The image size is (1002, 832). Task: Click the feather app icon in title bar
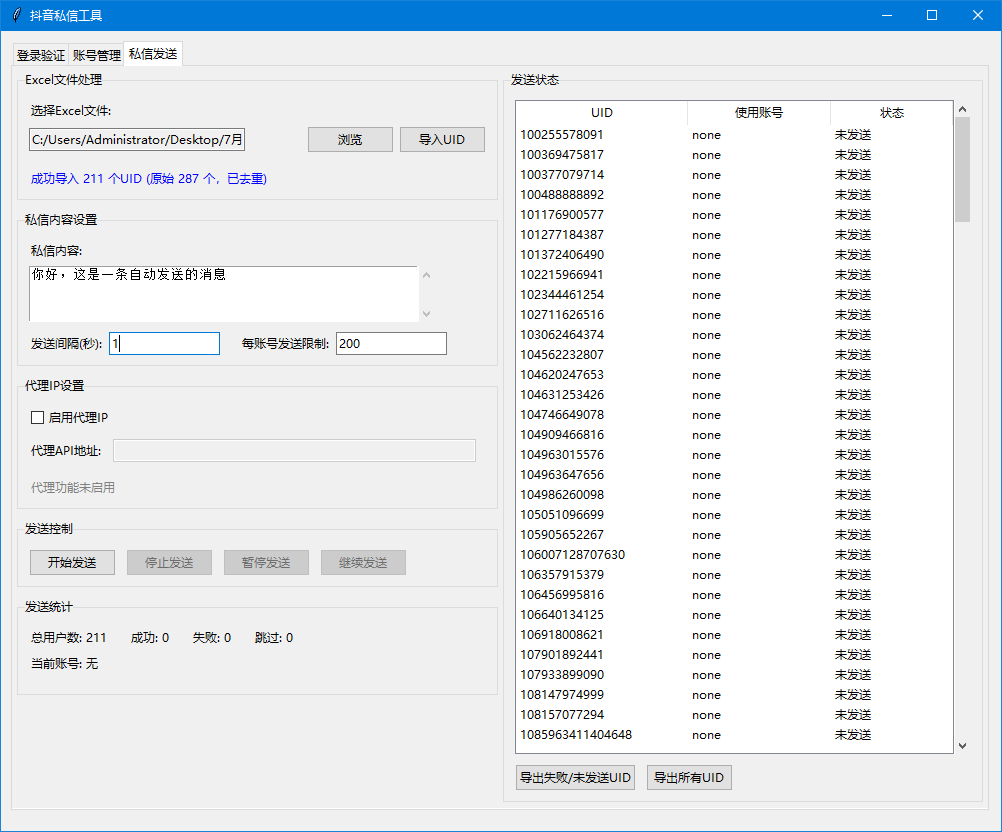coord(17,15)
